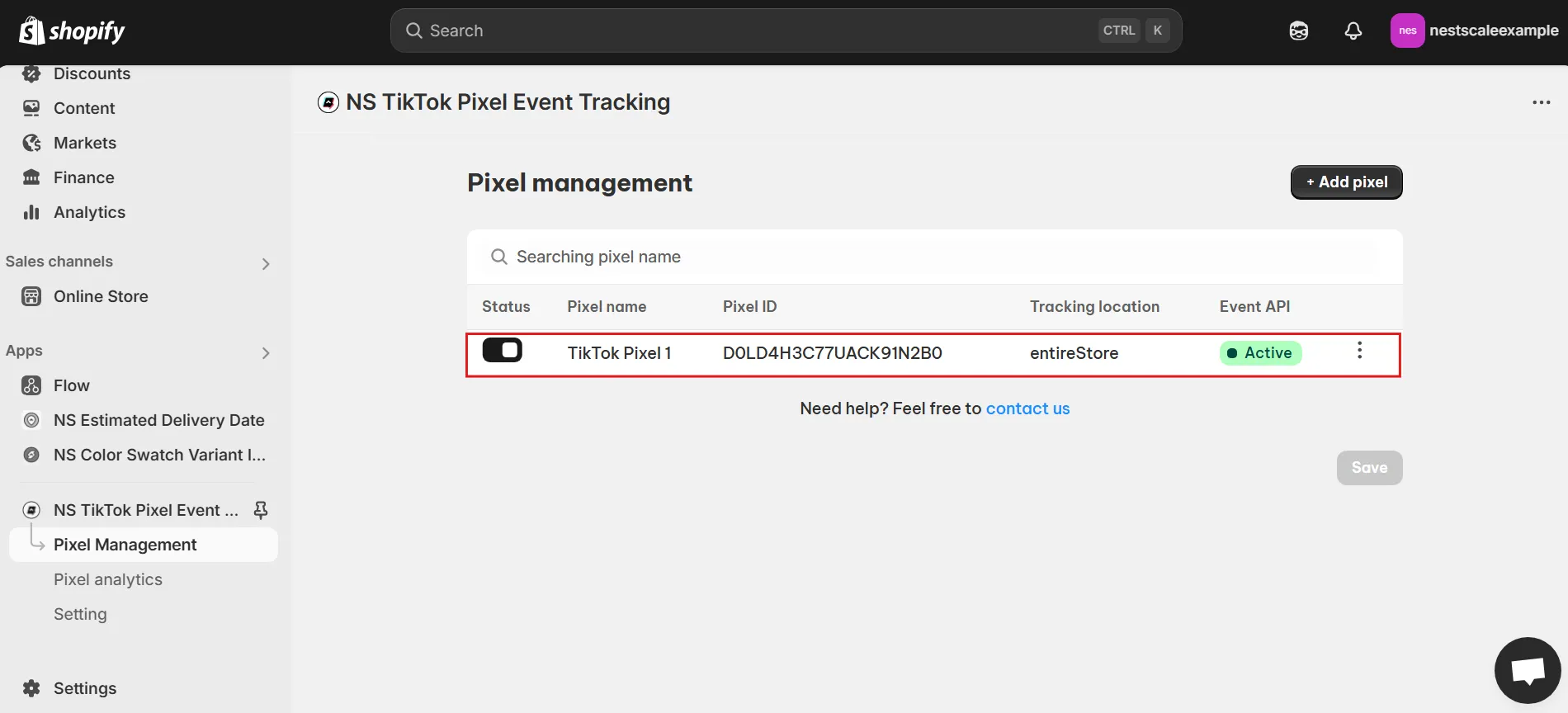1568x713 pixels.
Task: Expand the Sales channels section
Action: coord(266,264)
